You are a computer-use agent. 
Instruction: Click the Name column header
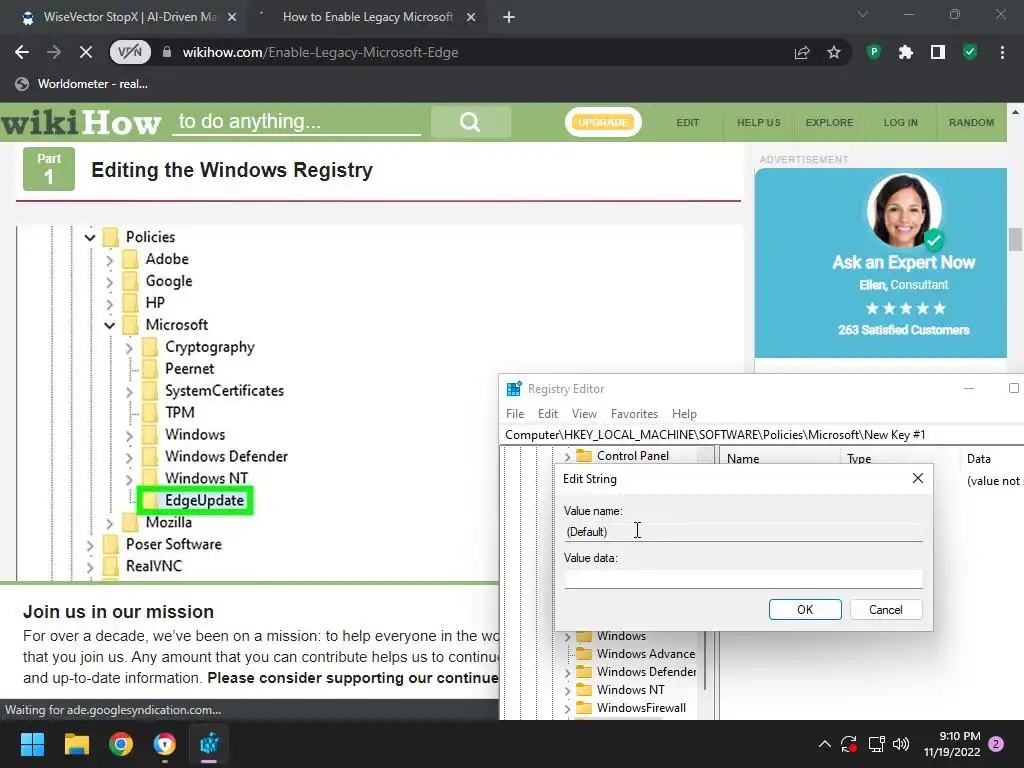click(x=779, y=458)
